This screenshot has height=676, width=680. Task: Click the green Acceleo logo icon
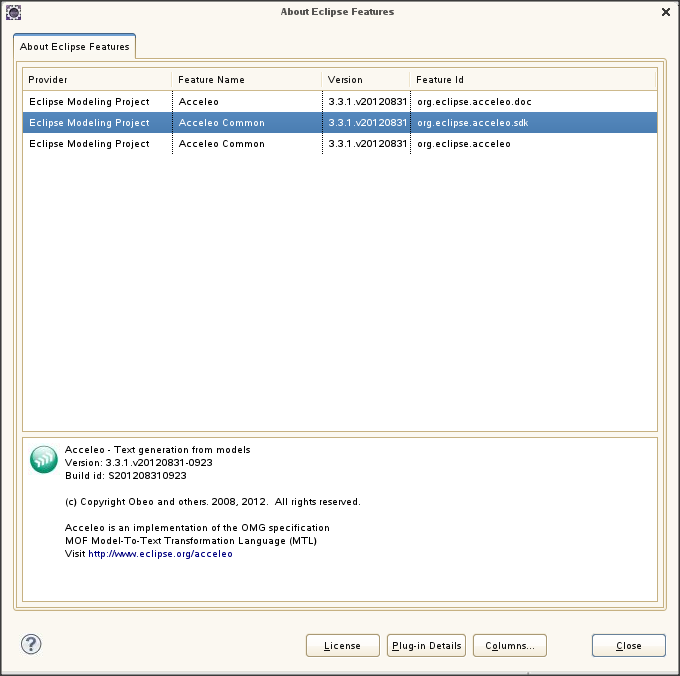tap(44, 460)
